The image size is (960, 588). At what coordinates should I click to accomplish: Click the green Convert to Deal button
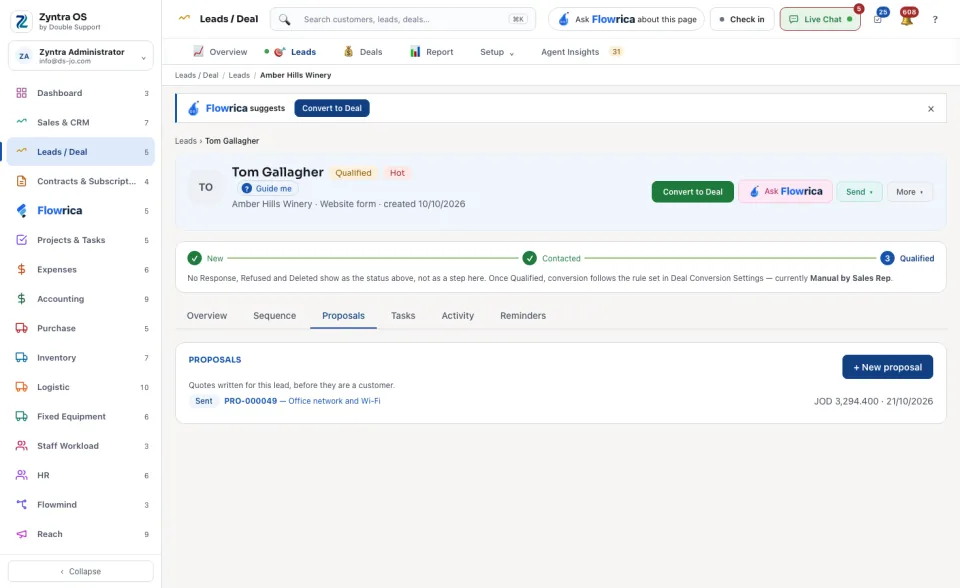[692, 192]
